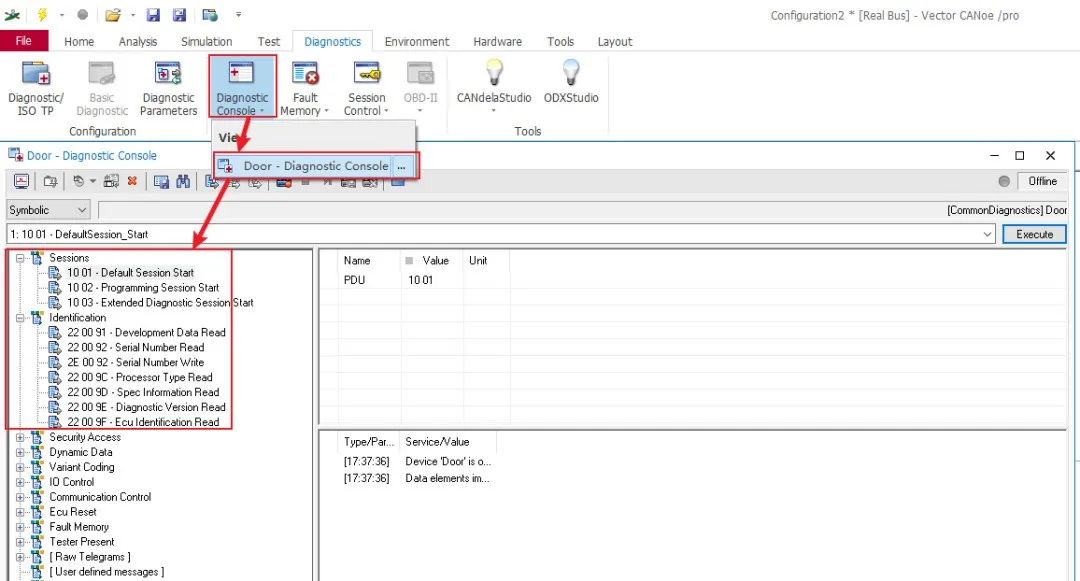
Task: Collapse the Identification tree node
Action: click(20, 318)
